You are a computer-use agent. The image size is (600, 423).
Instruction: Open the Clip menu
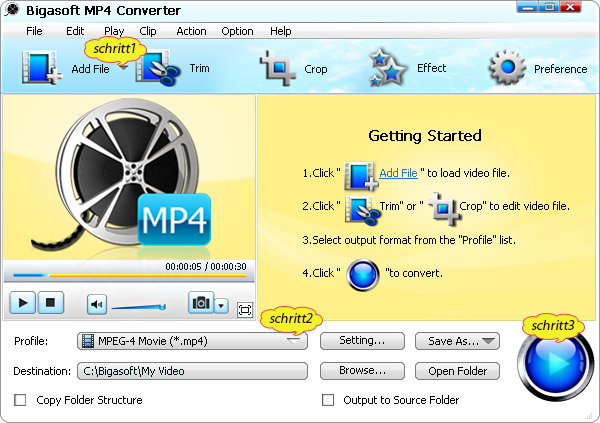coord(148,31)
